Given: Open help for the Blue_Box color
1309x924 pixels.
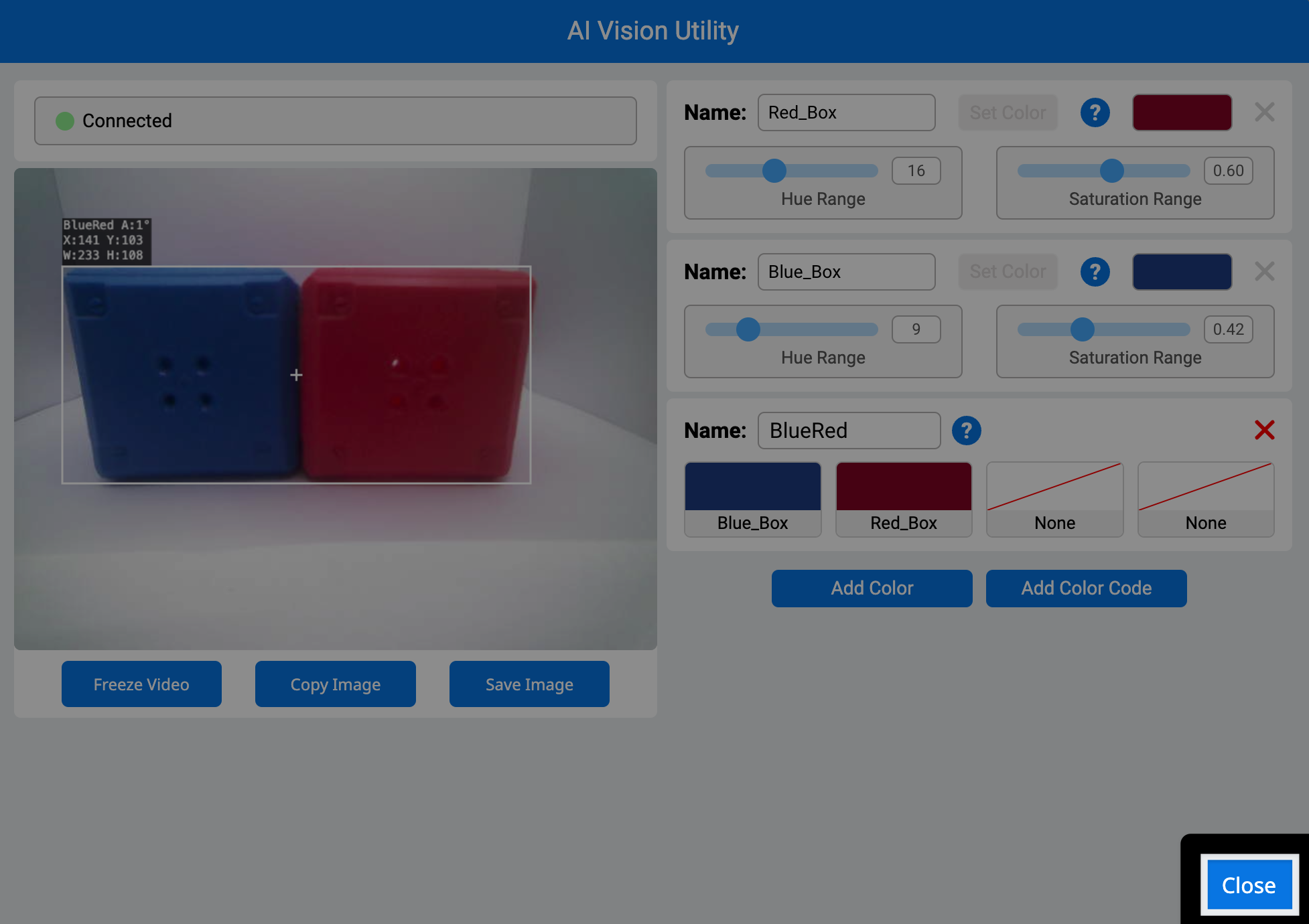Looking at the screenshot, I should point(1095,271).
